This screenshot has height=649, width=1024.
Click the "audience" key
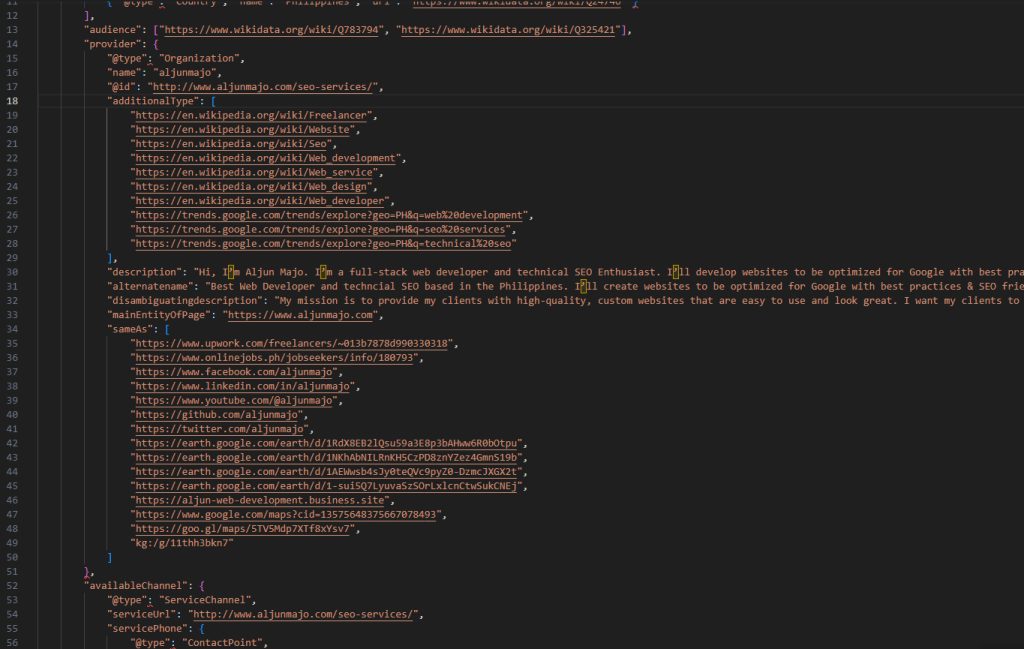click(113, 30)
